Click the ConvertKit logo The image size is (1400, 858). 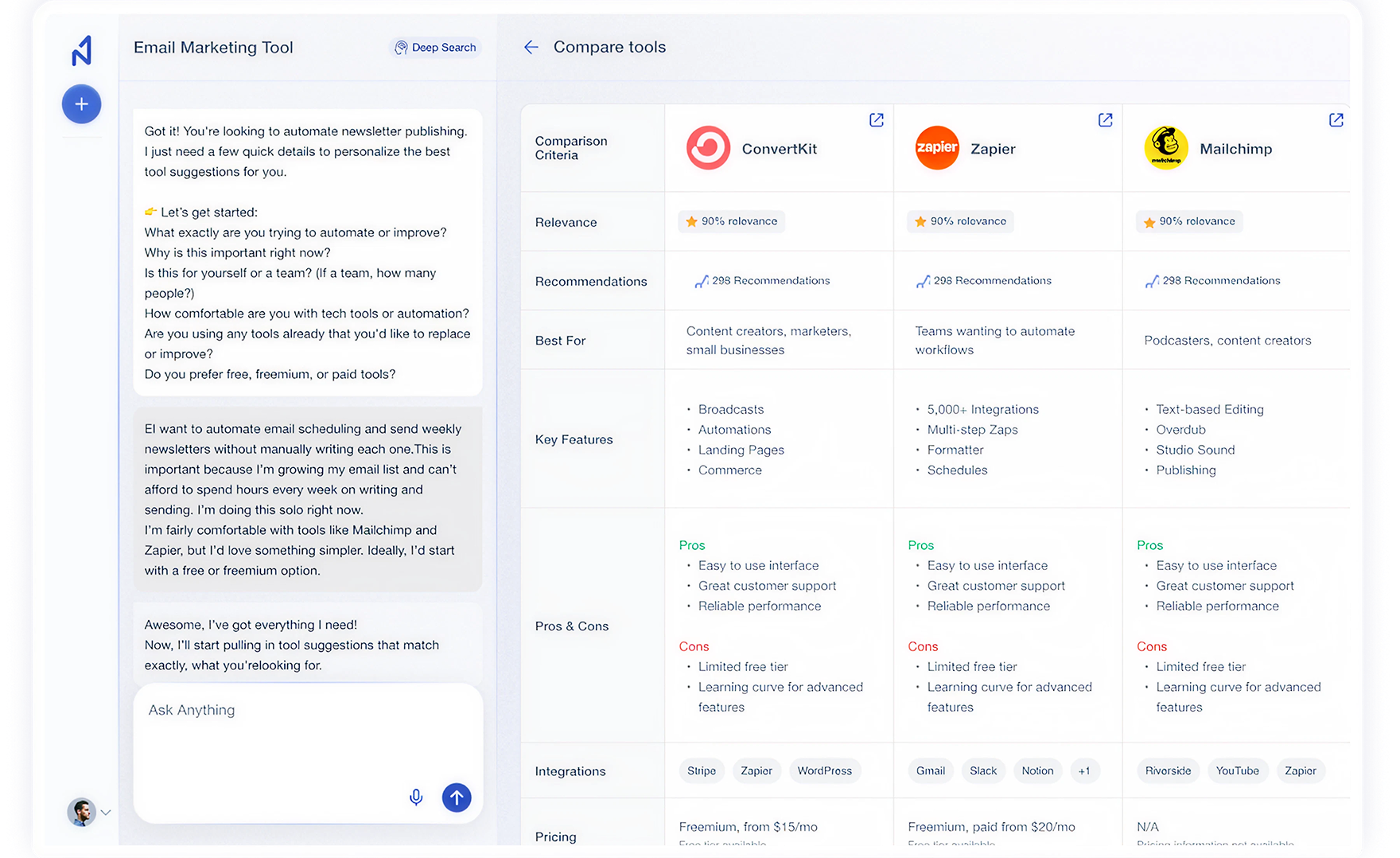click(708, 148)
